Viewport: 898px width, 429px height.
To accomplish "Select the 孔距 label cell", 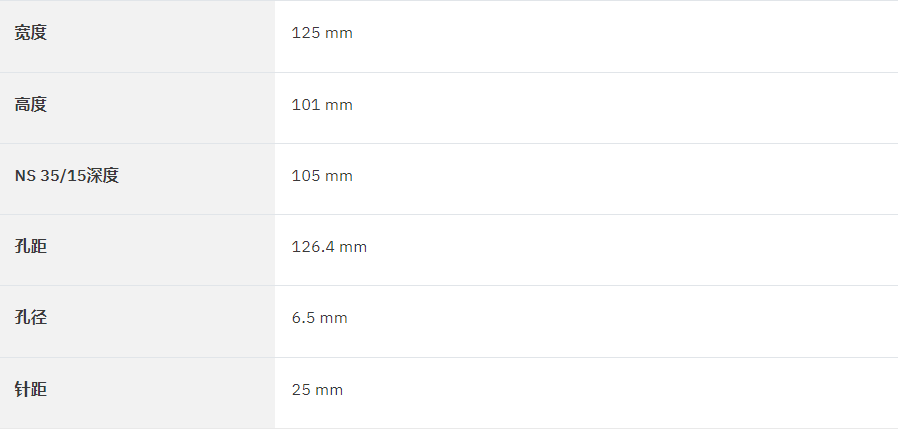I will (x=137, y=250).
